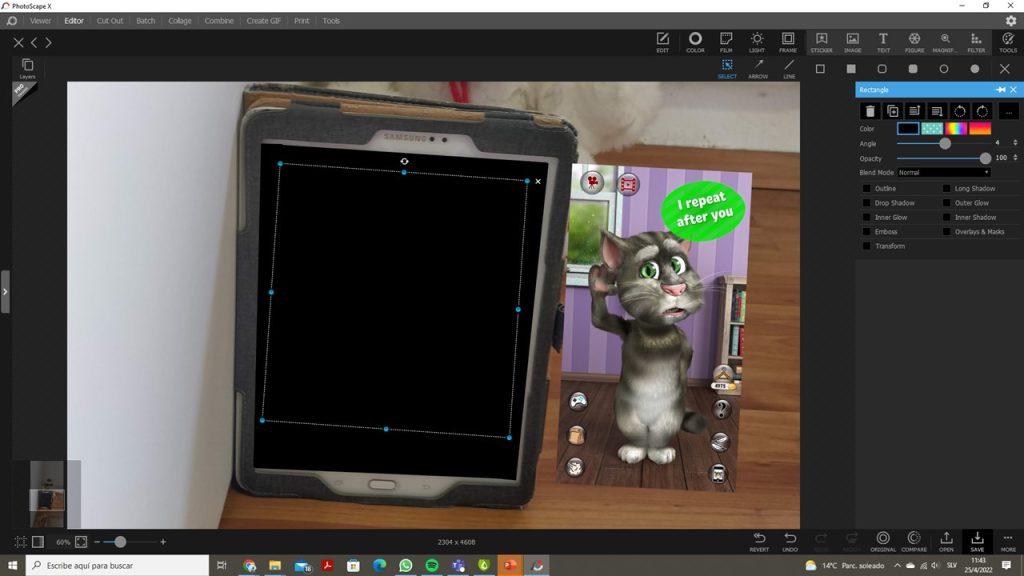Viewport: 1024px width, 576px height.
Task: Open the Image insert tool
Action: (852, 42)
